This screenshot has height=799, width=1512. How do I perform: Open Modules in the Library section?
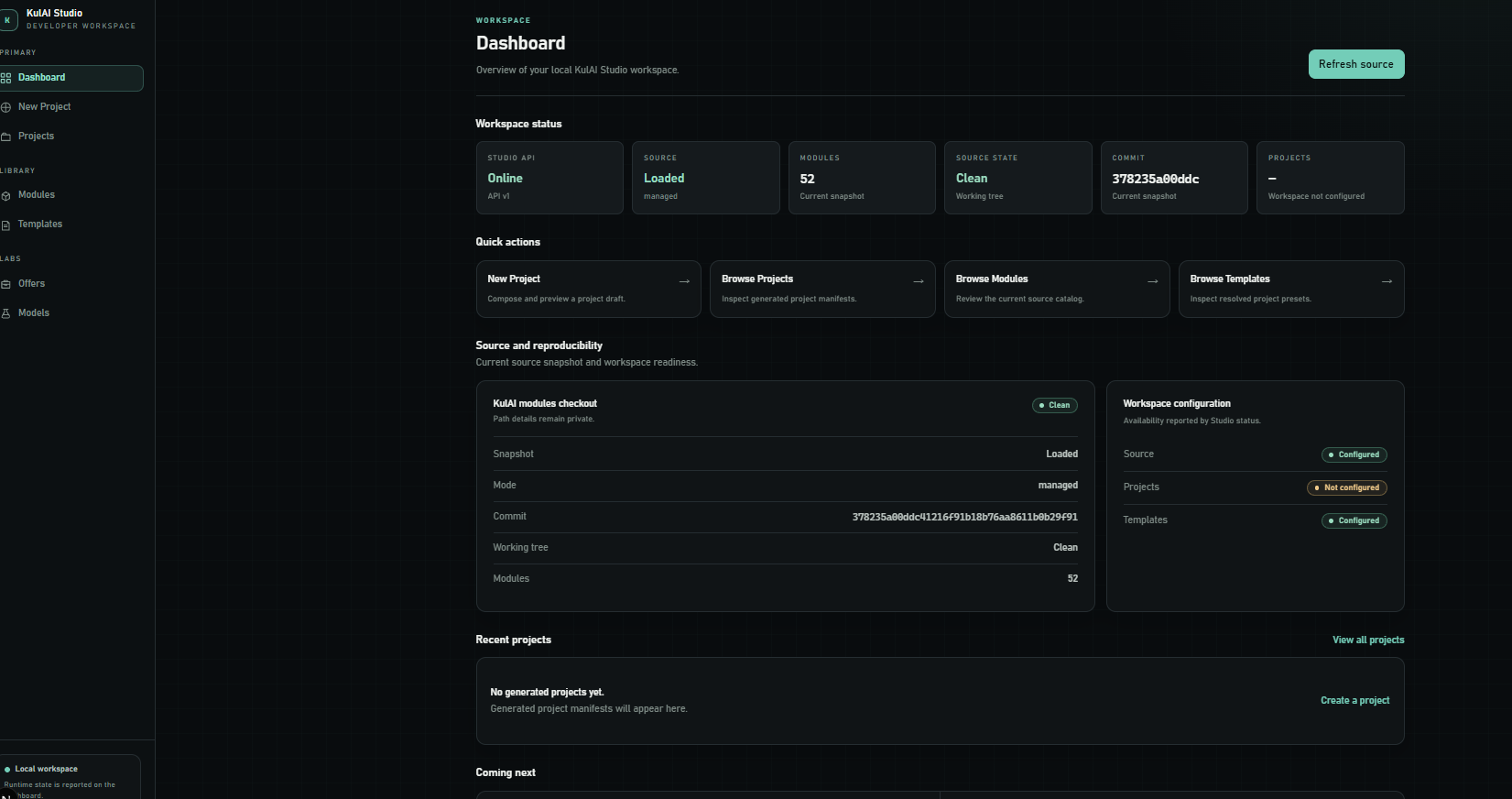[71, 195]
